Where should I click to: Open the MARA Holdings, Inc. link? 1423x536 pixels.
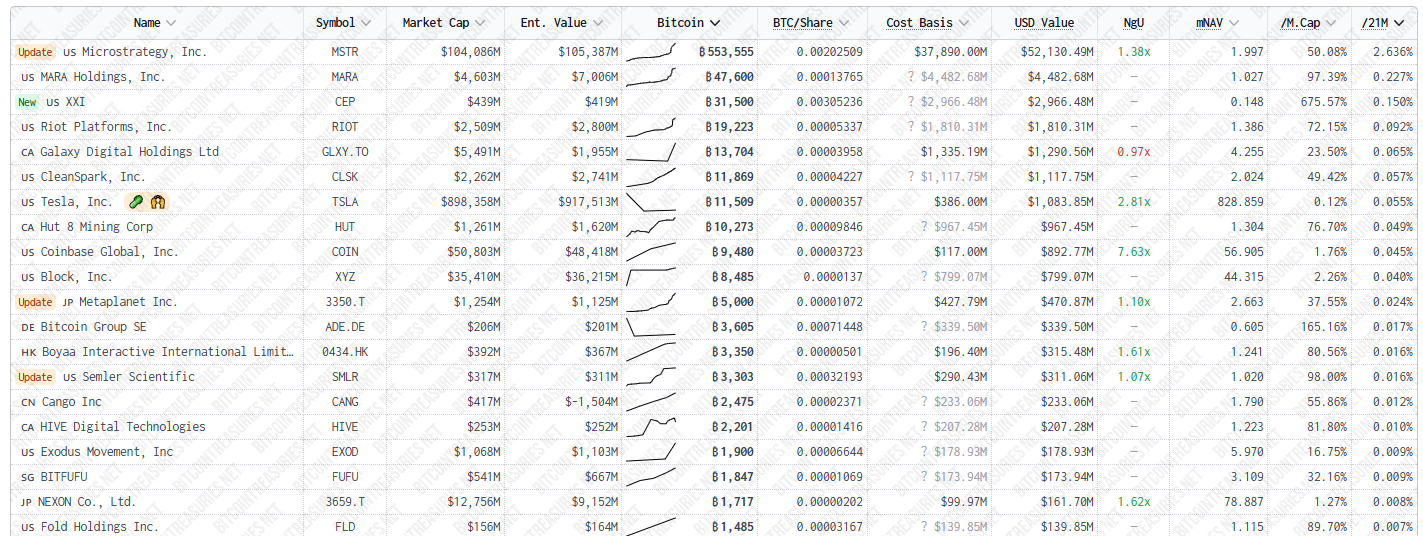(x=103, y=77)
